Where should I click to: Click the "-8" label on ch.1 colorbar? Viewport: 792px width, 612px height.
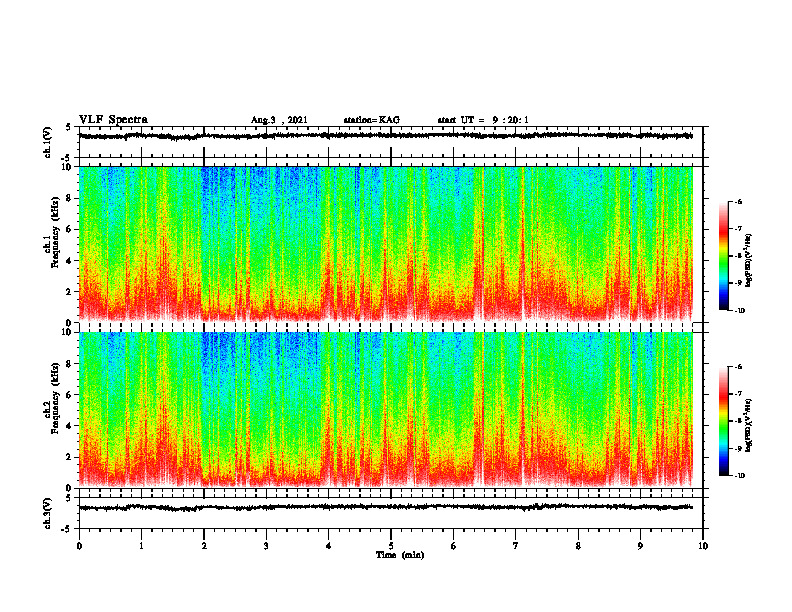[738, 256]
